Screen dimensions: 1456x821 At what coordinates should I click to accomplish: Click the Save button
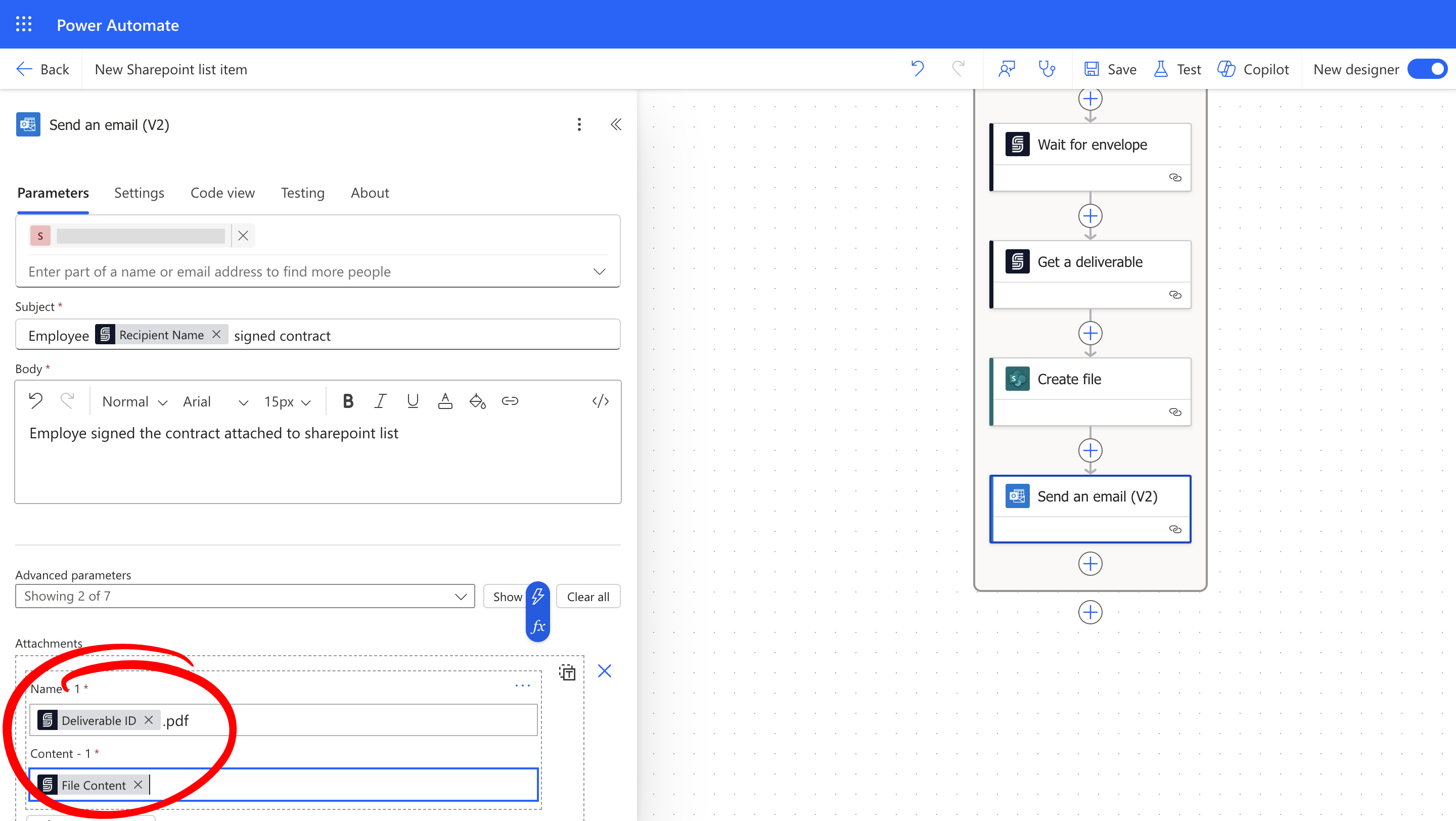pyautogui.click(x=1110, y=69)
